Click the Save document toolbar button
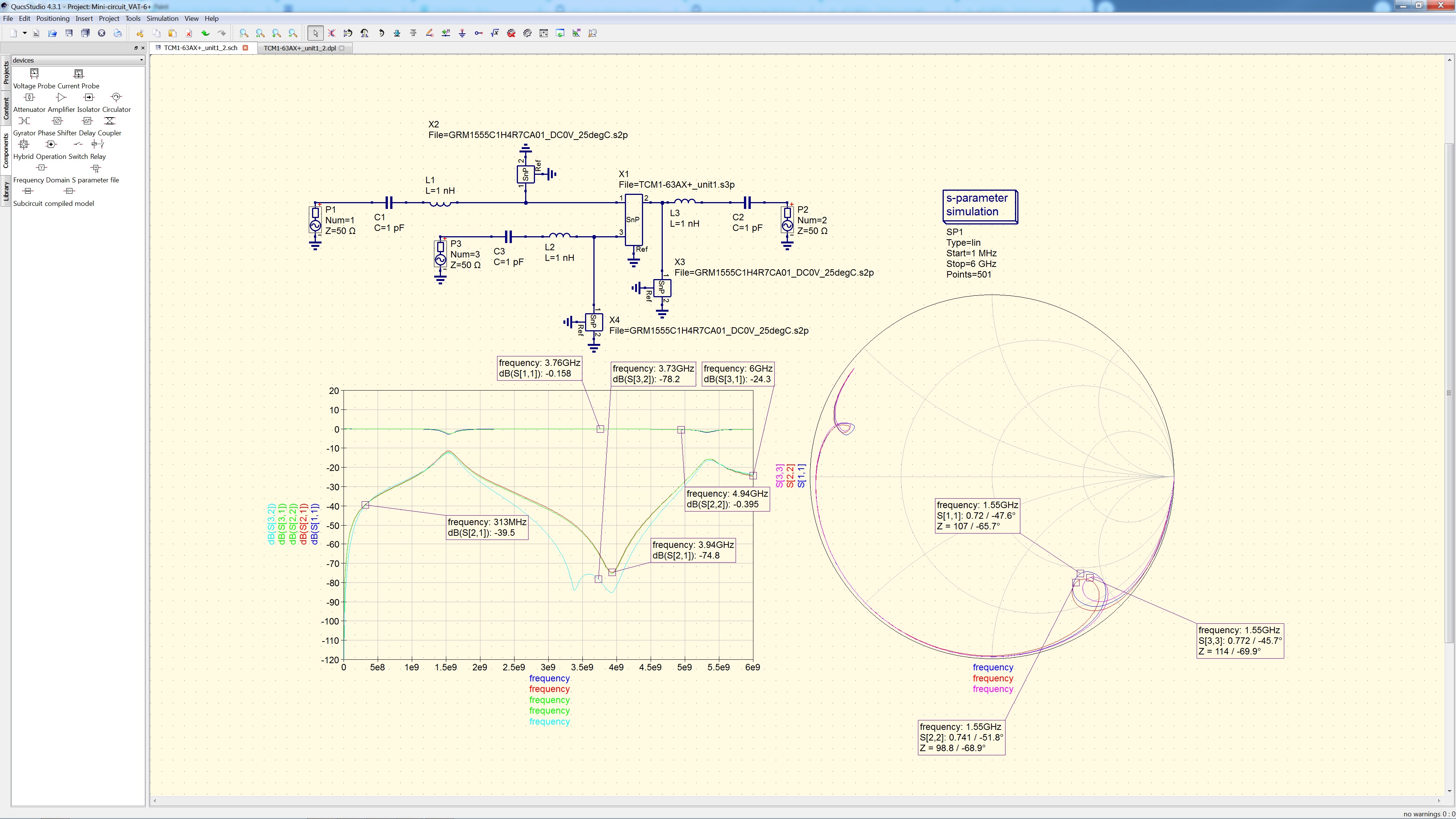 69,33
